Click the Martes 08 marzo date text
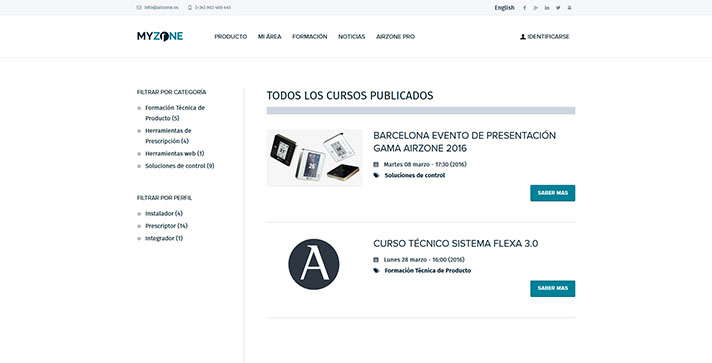Image resolution: width=712 pixels, height=363 pixels. 425,164
